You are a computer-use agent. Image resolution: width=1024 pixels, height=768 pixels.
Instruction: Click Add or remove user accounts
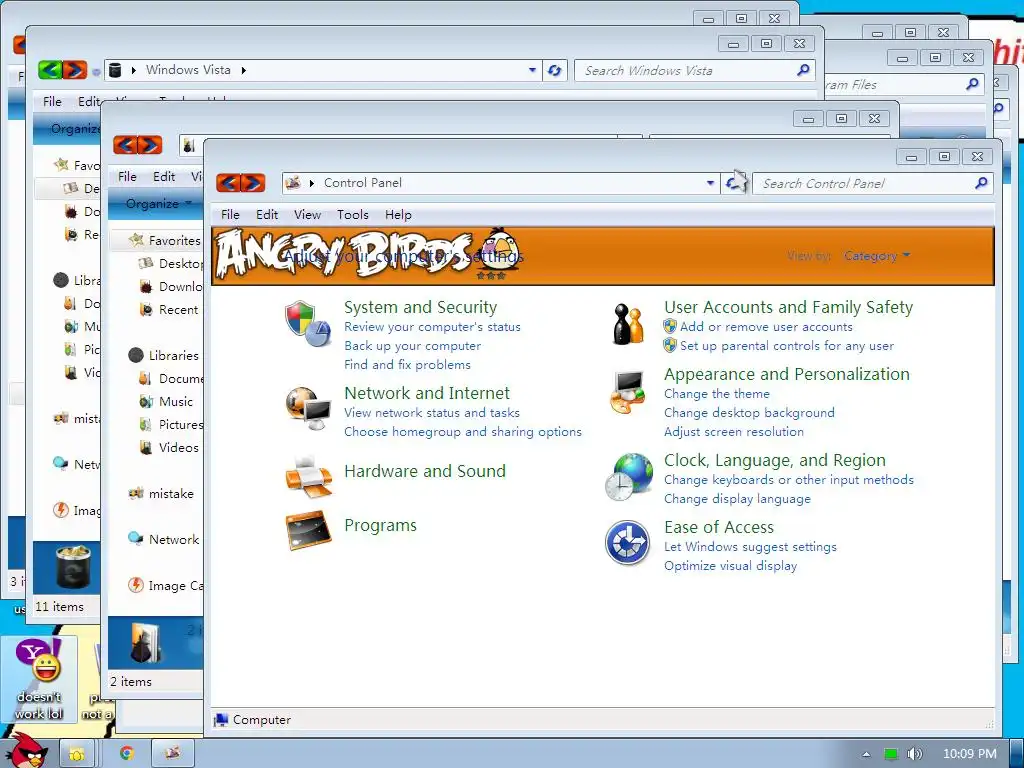tap(766, 327)
